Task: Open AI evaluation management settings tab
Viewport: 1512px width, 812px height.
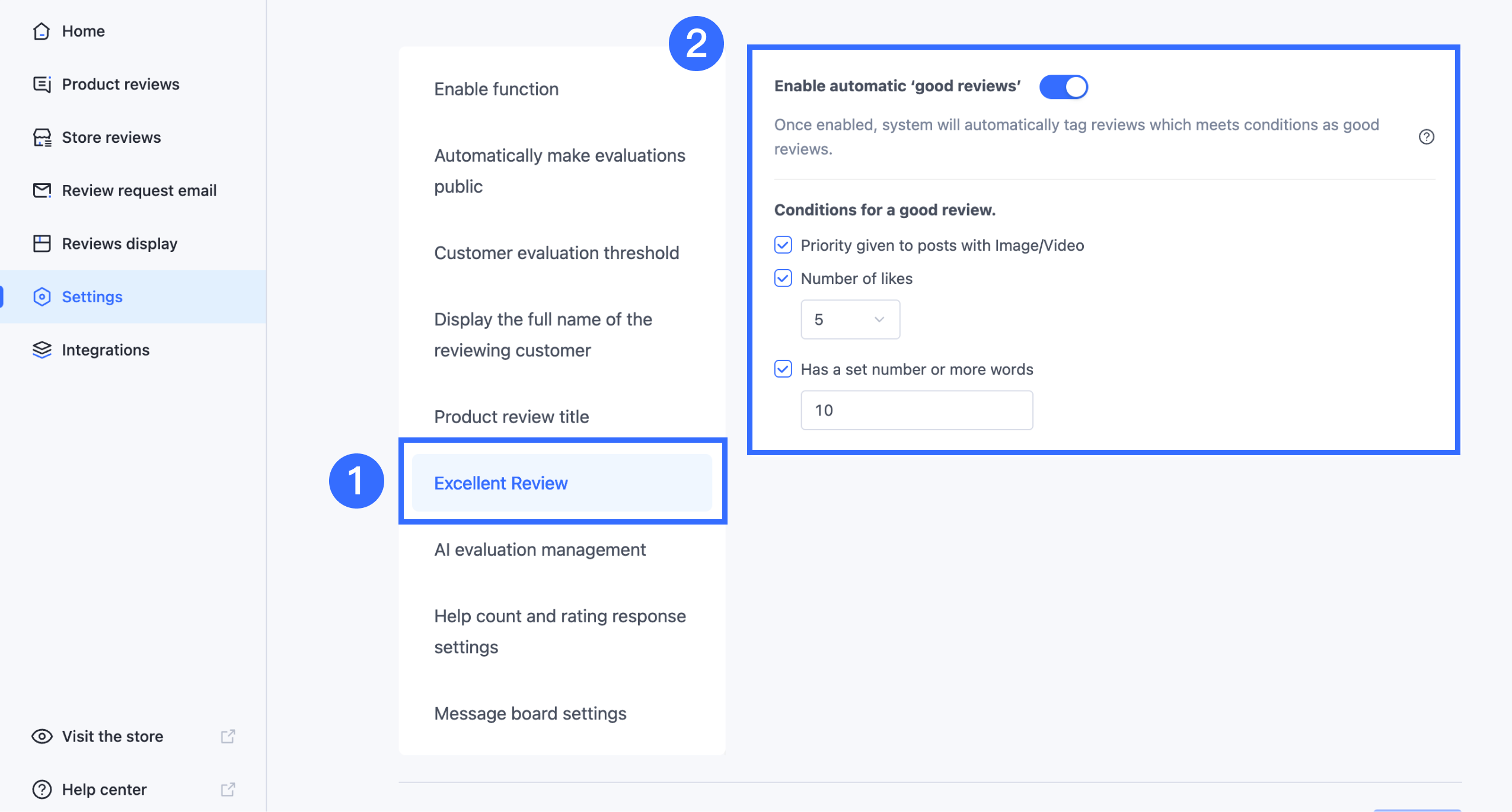Action: [540, 549]
